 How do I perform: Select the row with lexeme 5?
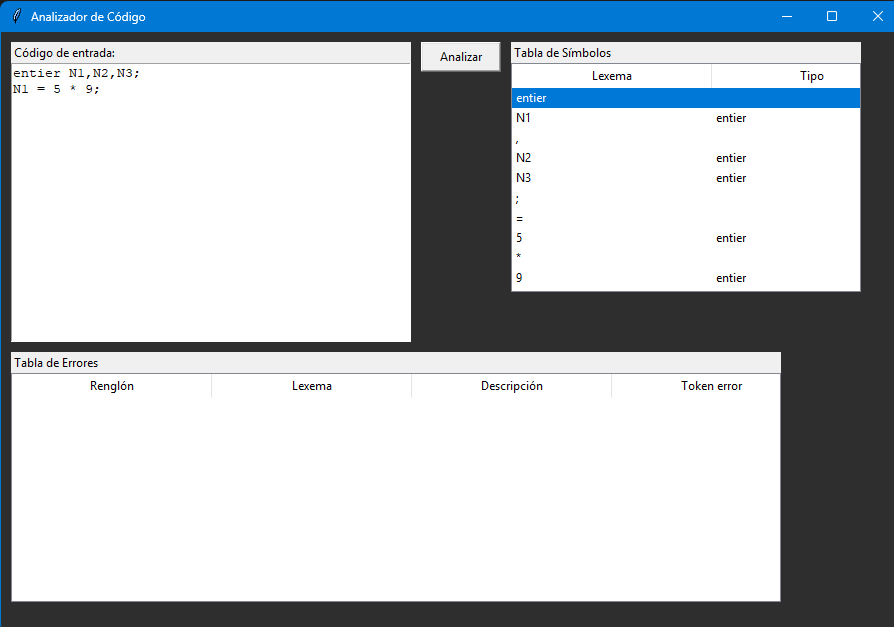(x=685, y=238)
